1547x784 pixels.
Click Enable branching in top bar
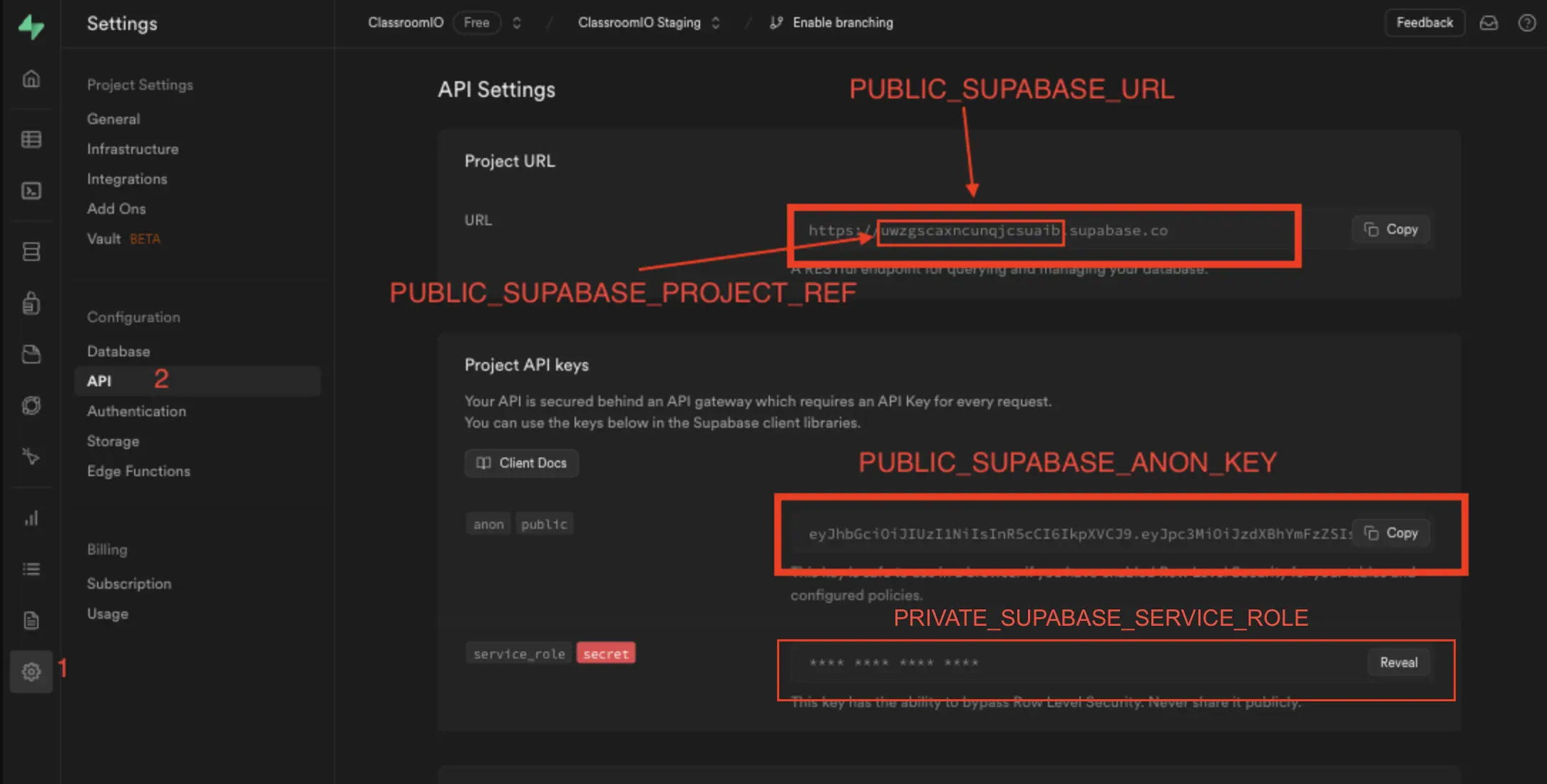(x=831, y=23)
